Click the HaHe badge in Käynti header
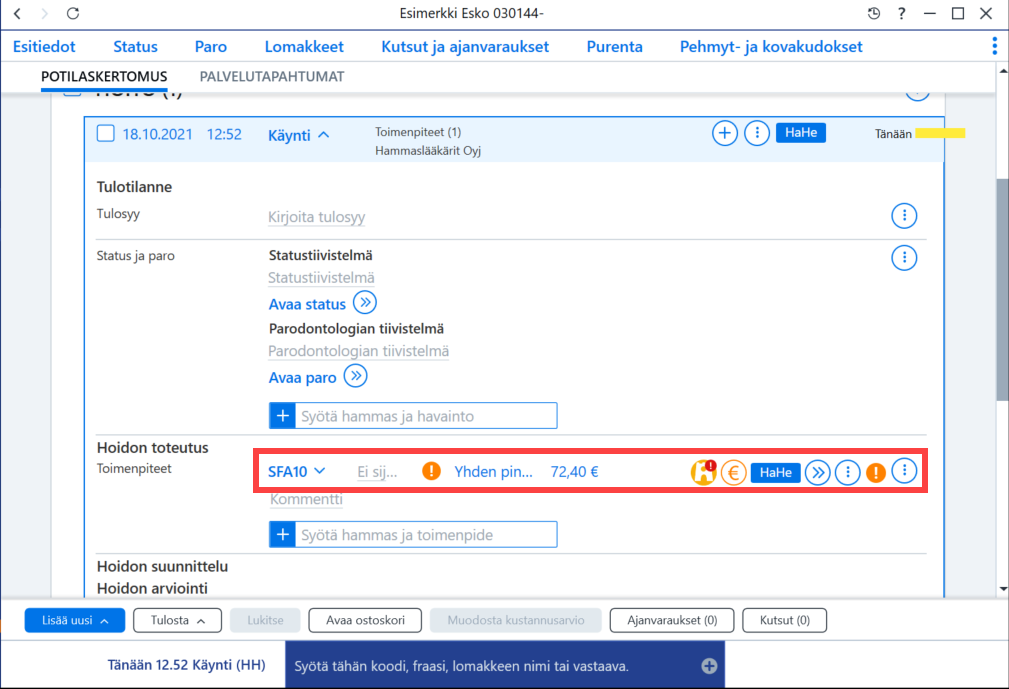 point(801,133)
